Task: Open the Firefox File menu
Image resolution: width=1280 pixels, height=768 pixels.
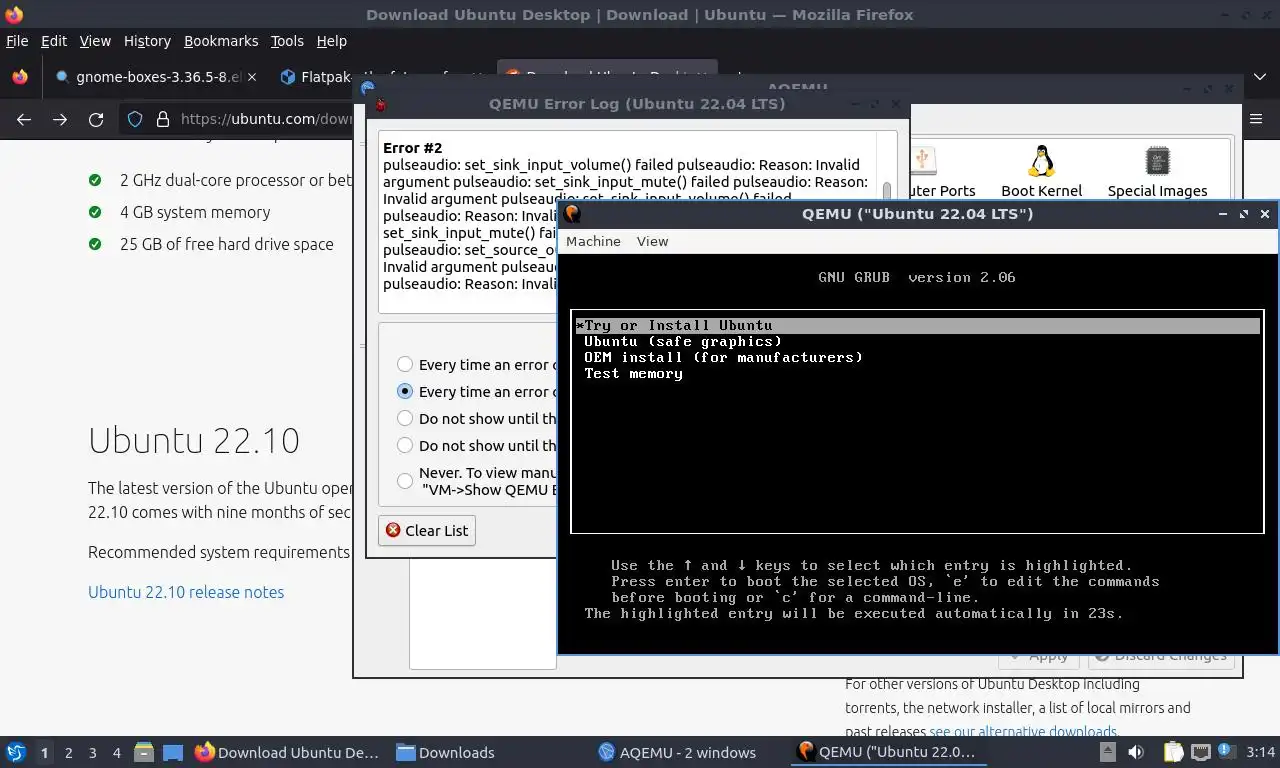Action: point(17,41)
